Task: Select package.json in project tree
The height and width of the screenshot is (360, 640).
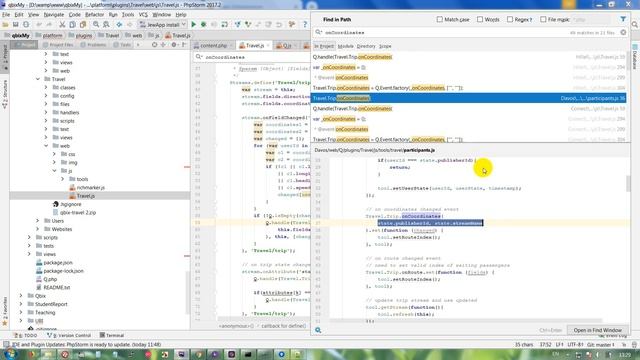Action: click(x=54, y=262)
